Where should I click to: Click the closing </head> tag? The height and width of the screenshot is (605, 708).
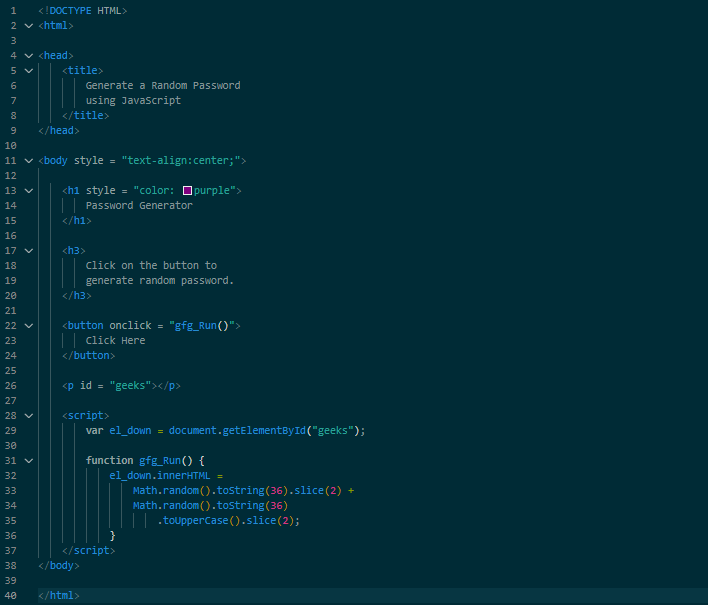point(59,130)
